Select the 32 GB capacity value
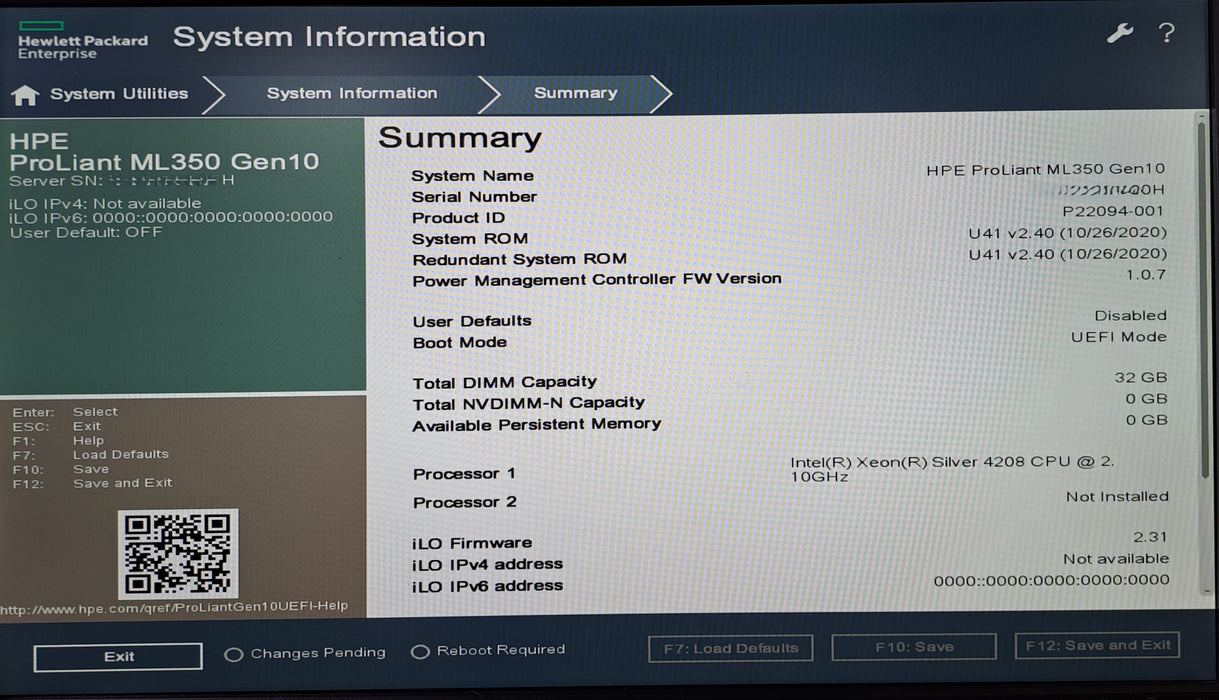This screenshot has height=700, width=1219. (x=1141, y=378)
